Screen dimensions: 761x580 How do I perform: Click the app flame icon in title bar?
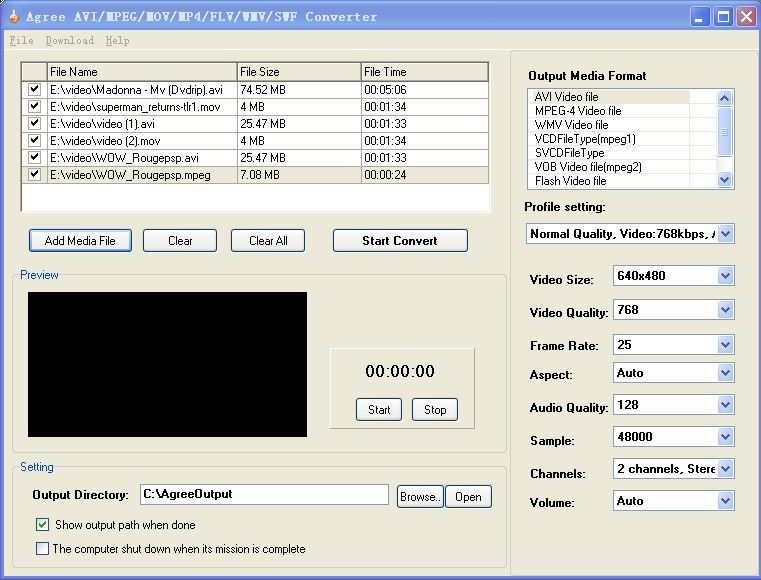13,16
